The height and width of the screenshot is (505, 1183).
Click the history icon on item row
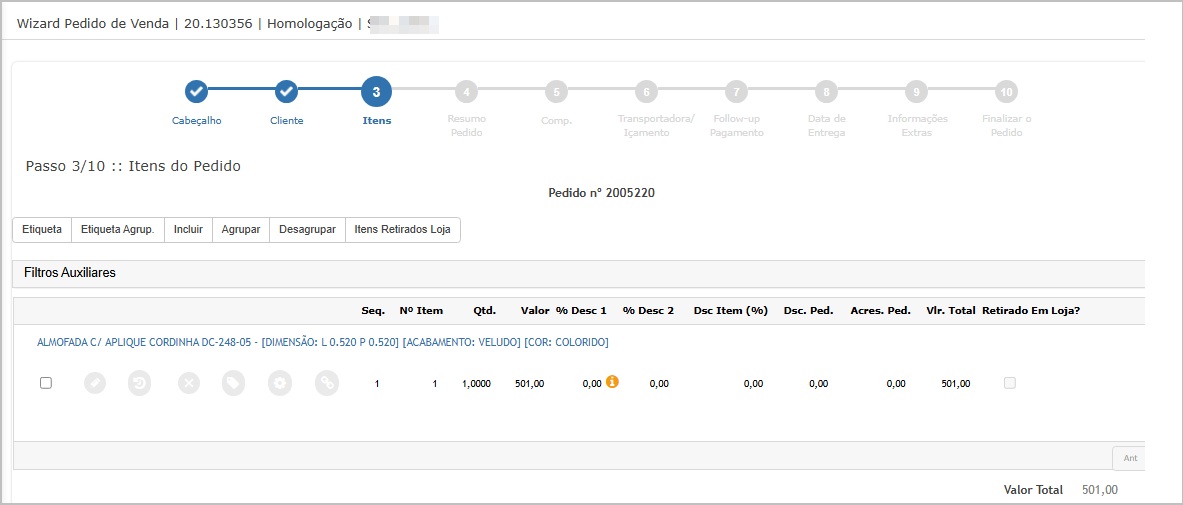click(139, 383)
